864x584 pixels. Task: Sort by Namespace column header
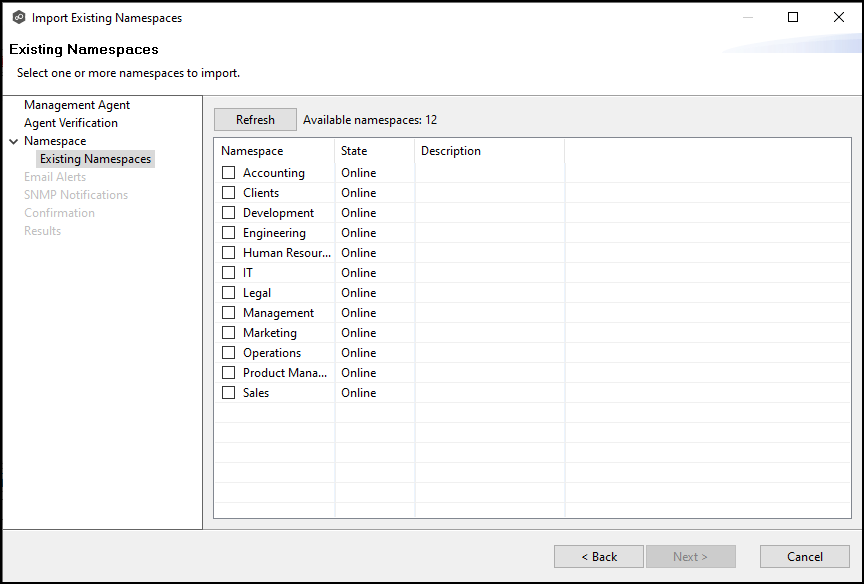coord(252,151)
